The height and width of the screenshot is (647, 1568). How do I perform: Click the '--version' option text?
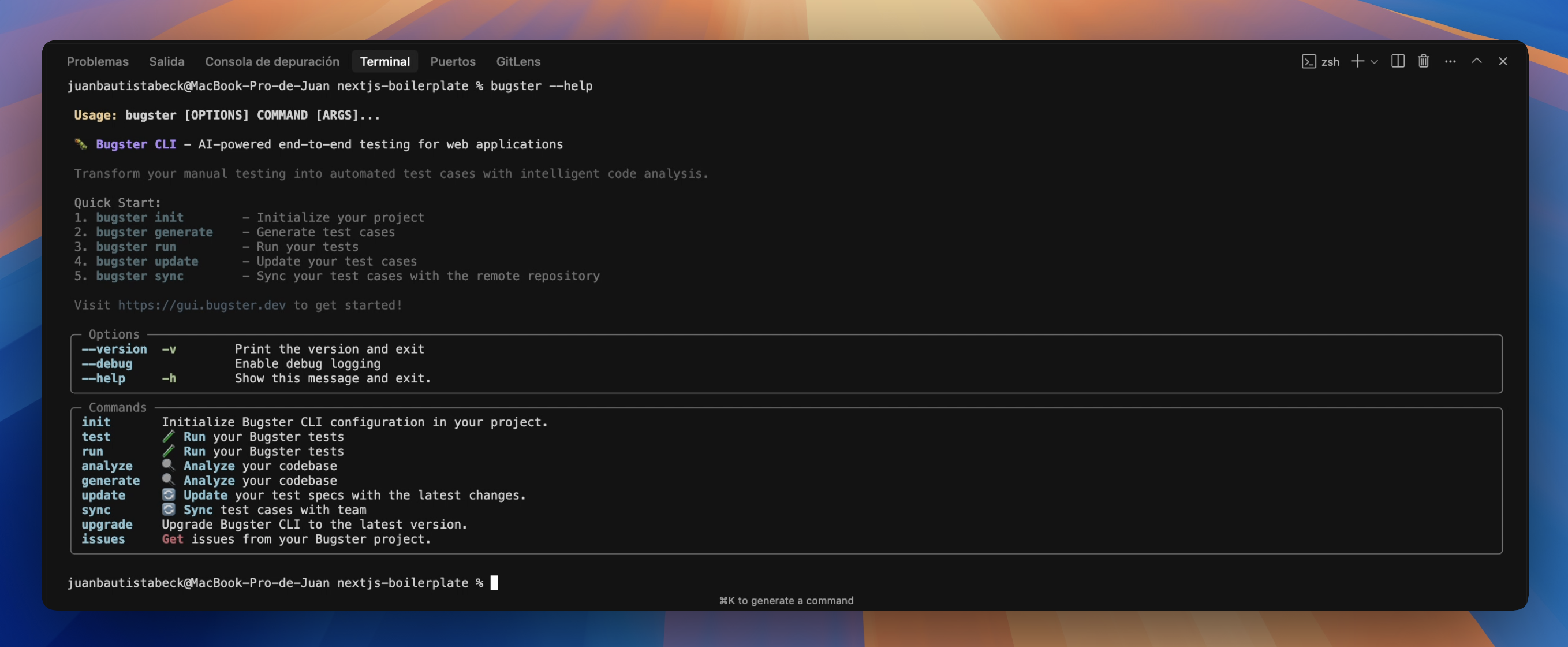114,348
